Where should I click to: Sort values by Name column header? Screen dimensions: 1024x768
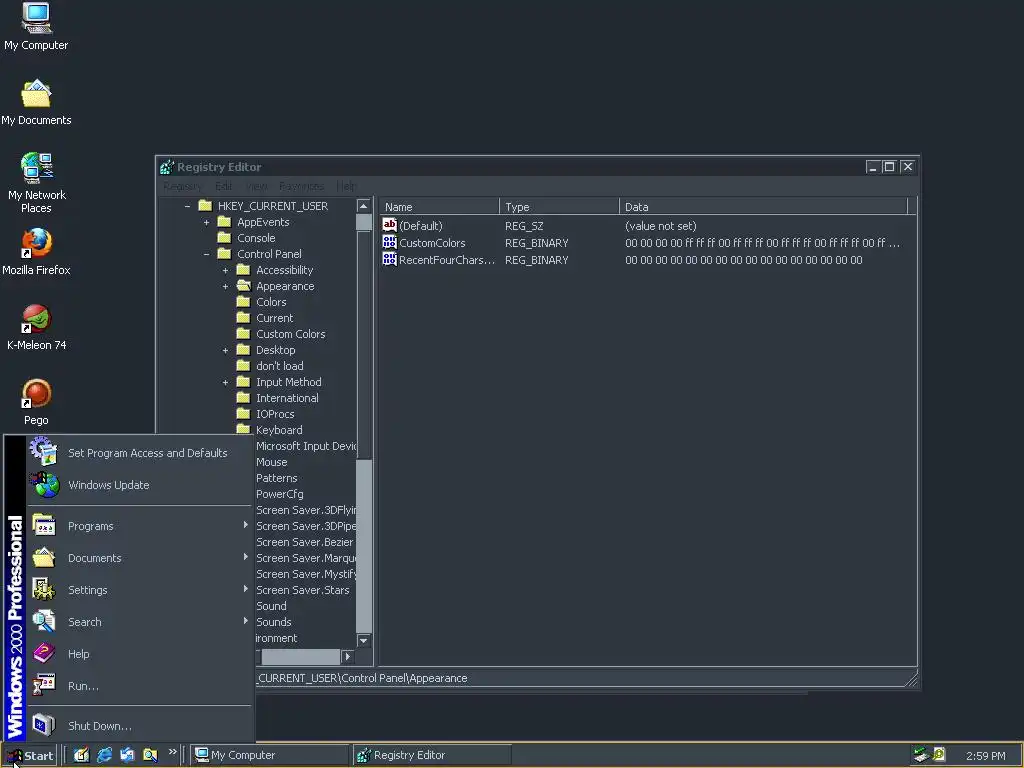coord(440,206)
